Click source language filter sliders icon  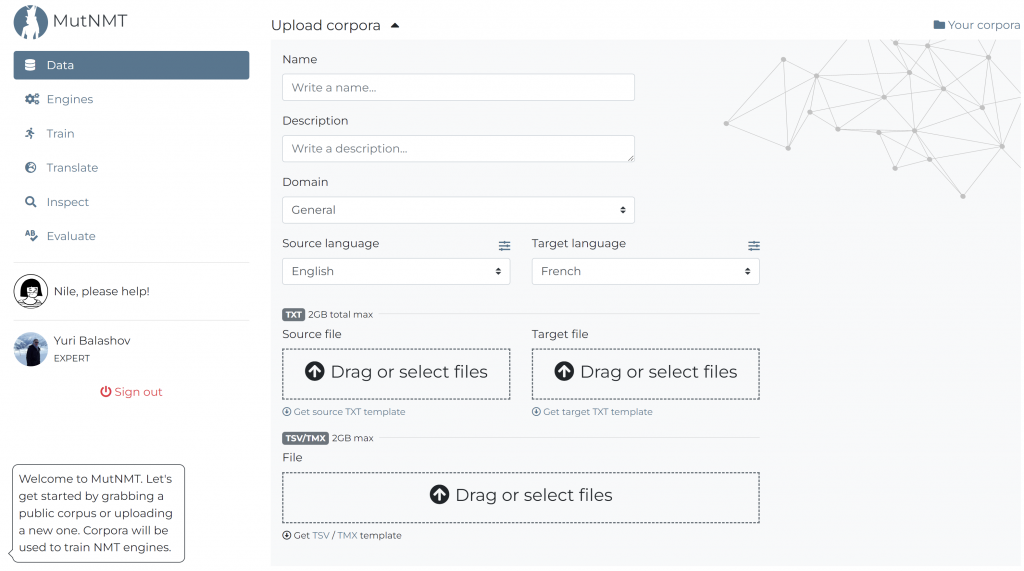pos(504,245)
